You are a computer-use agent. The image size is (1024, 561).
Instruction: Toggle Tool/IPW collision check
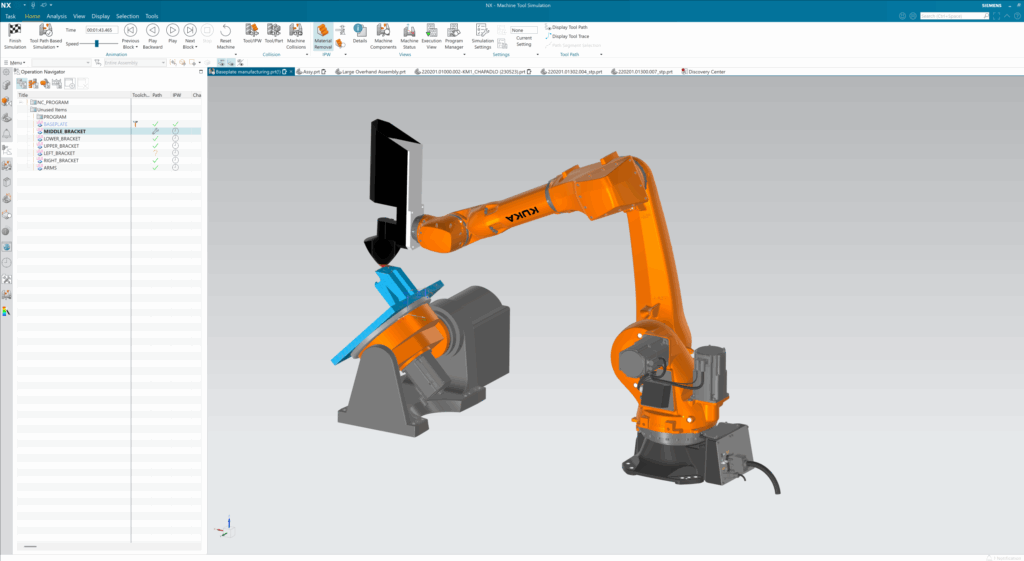[x=252, y=35]
